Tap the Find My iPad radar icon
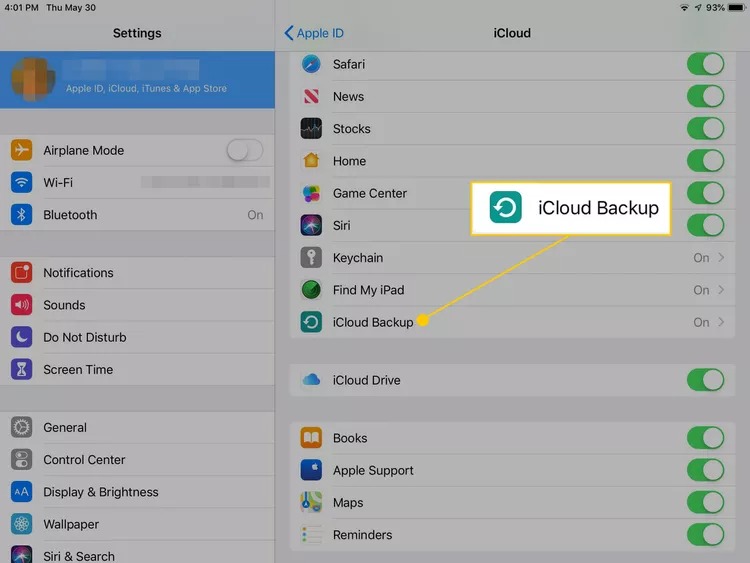Image resolution: width=750 pixels, height=563 pixels. 311,290
